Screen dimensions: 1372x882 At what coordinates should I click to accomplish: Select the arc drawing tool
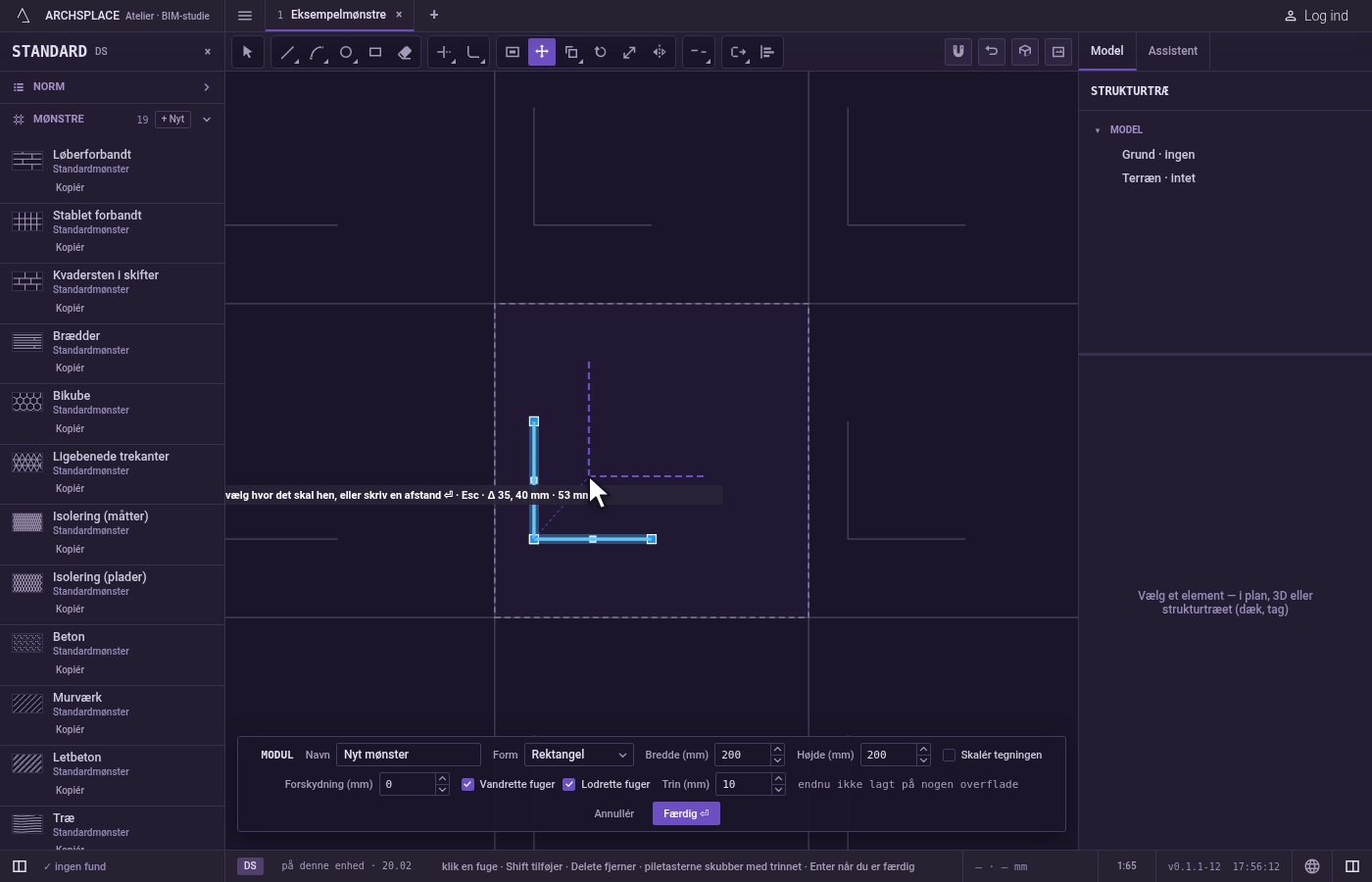tap(317, 52)
